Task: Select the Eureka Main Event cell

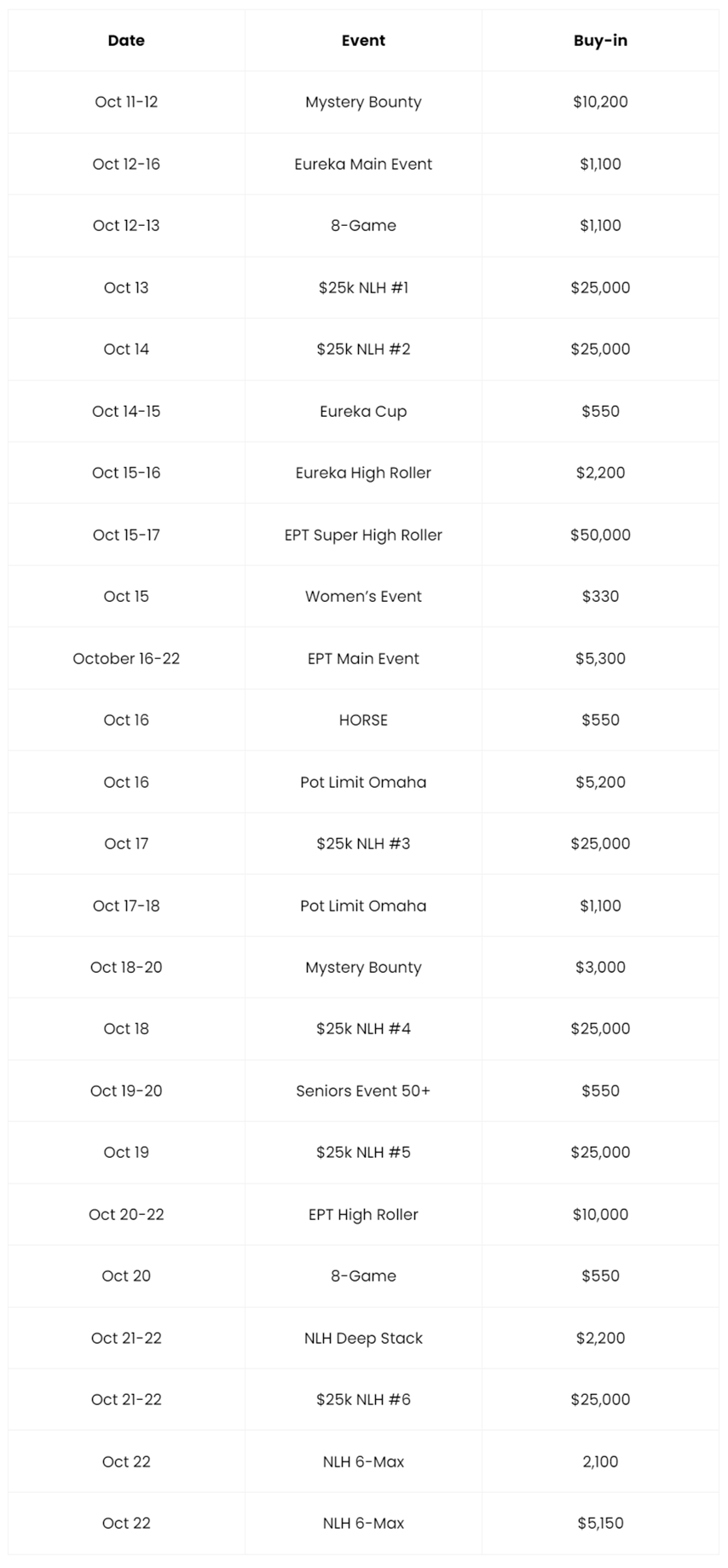Action: point(363,164)
